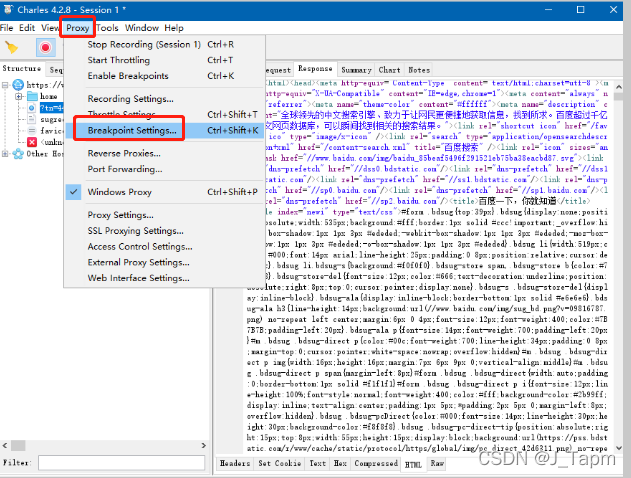The image size is (631, 478).
Task: Open Web Interface Settings...
Action: click(164, 278)
